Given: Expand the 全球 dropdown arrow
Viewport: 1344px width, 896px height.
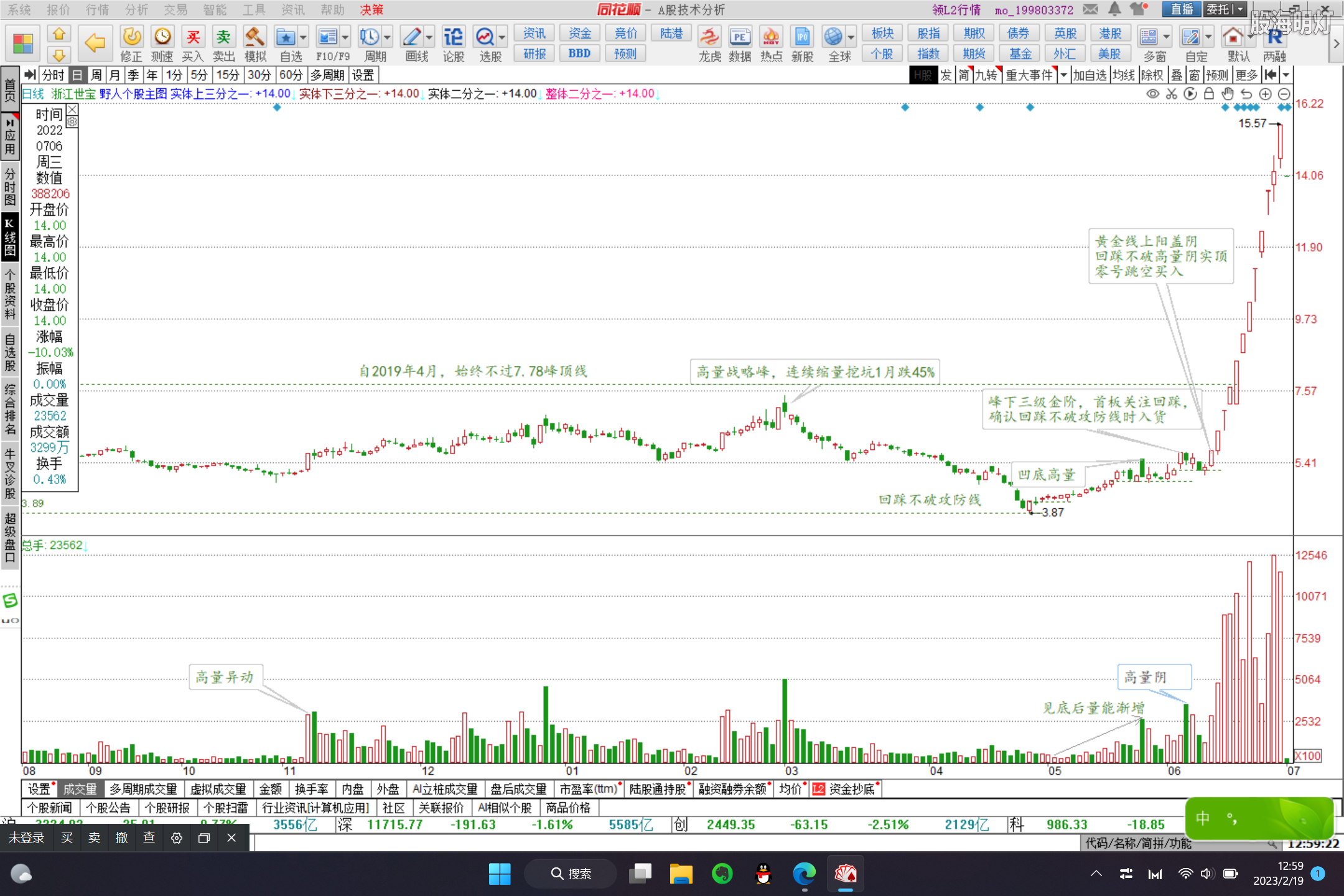Looking at the screenshot, I should coord(851,37).
